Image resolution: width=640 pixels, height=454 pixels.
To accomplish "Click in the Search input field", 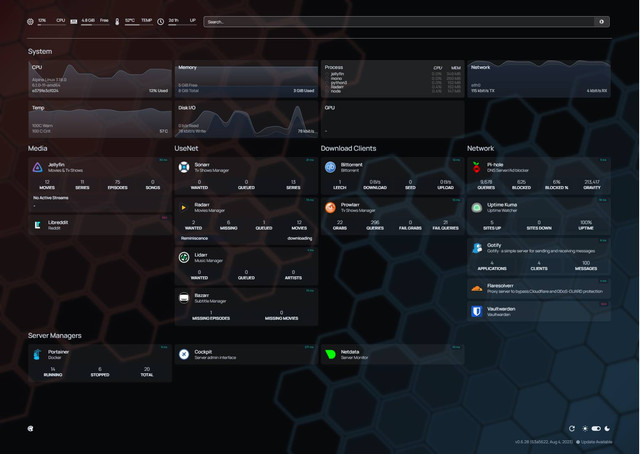I will click(399, 22).
